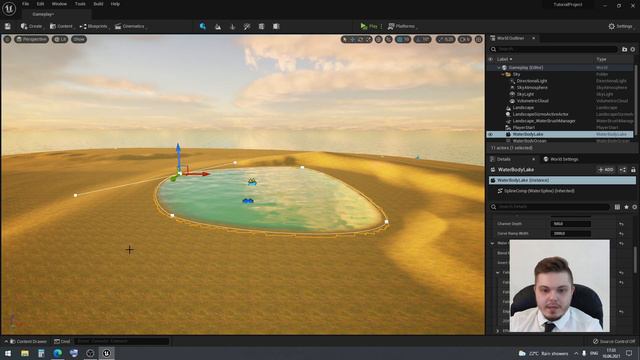Click the Channel Depth value field

tap(571, 224)
